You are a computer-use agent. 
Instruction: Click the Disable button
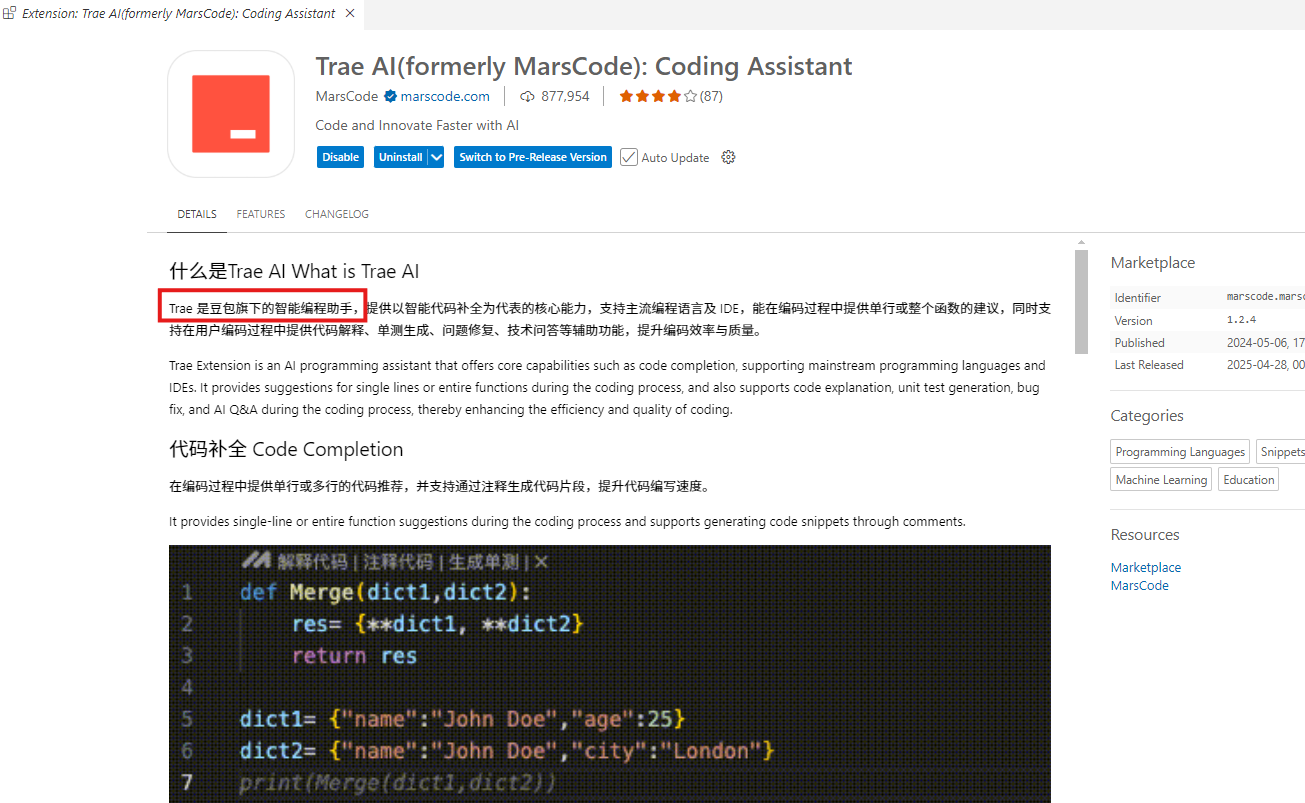tap(340, 157)
